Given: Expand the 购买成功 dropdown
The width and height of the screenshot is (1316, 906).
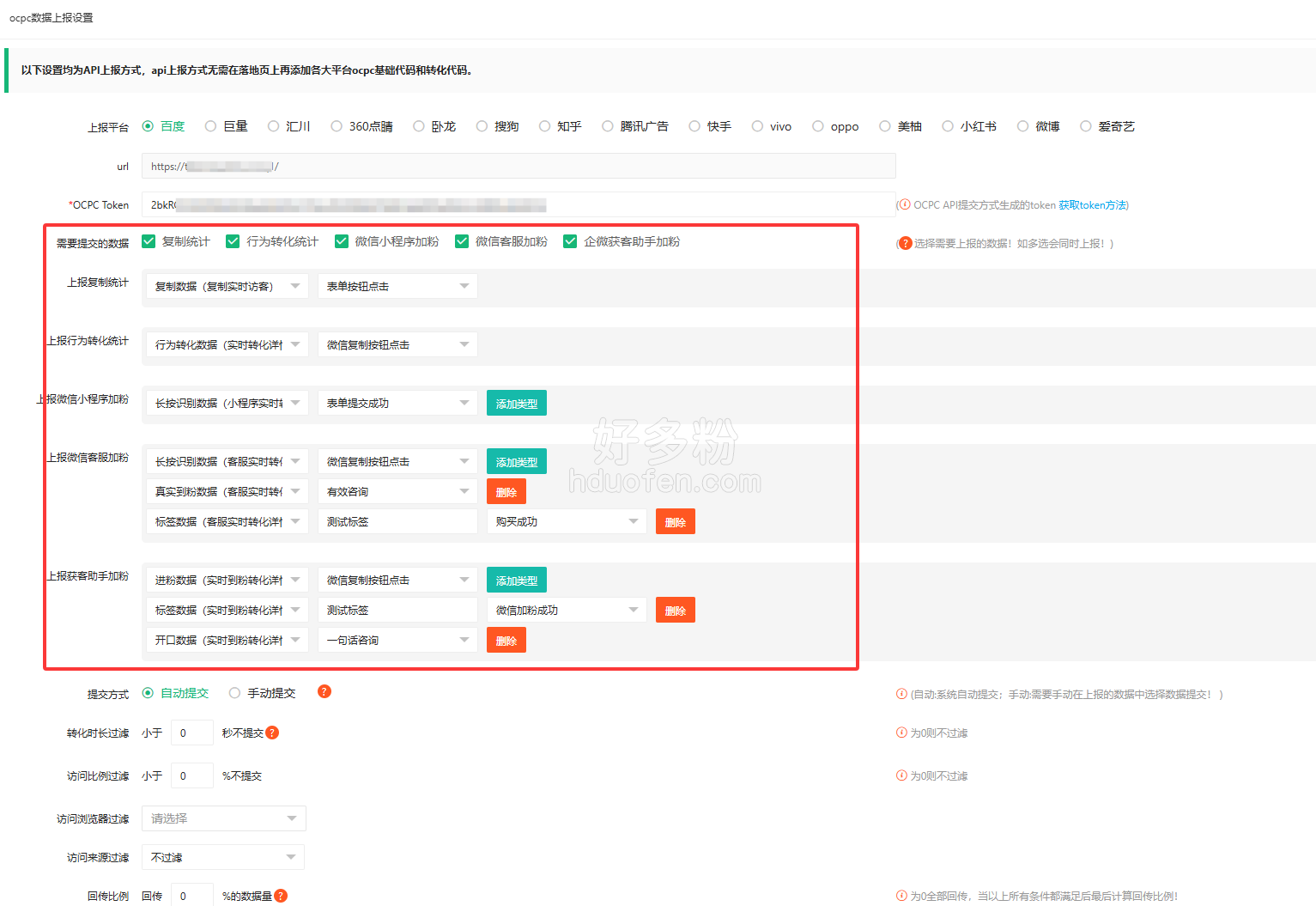Looking at the screenshot, I should tap(566, 521).
